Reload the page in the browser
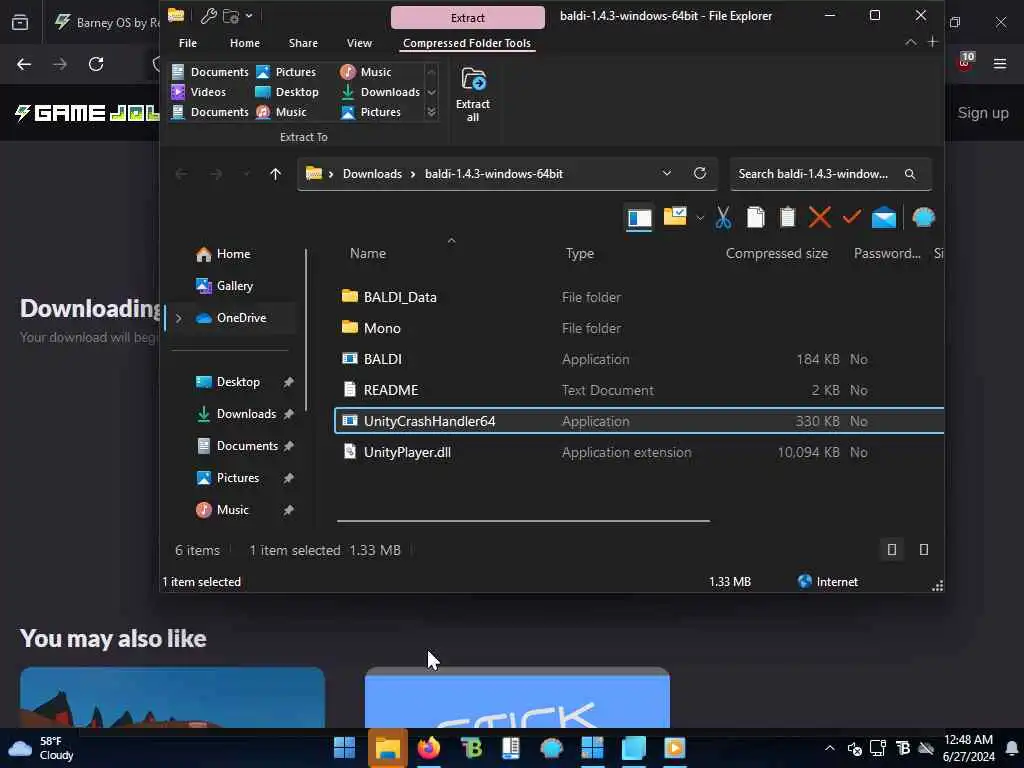This screenshot has width=1024, height=768. [96, 64]
